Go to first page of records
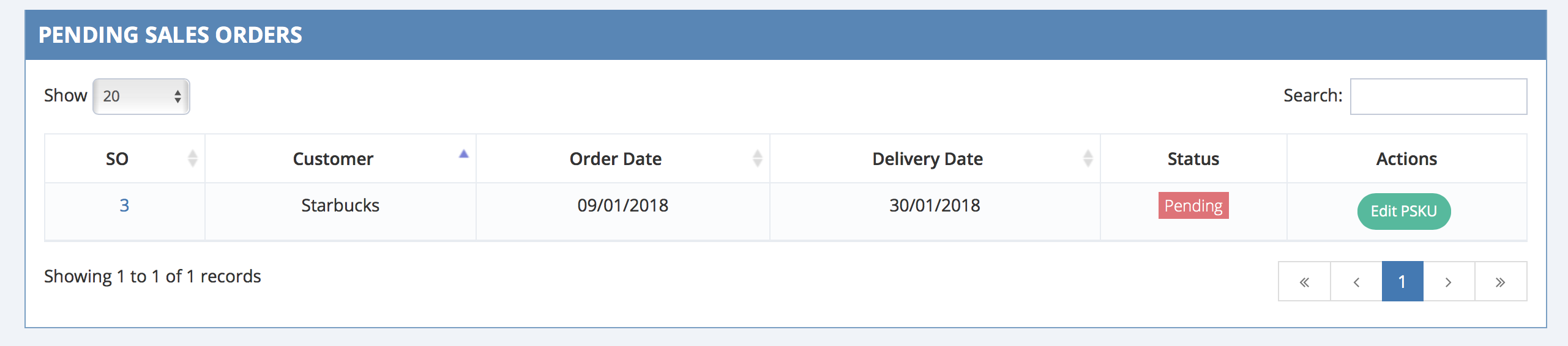 1304,282
